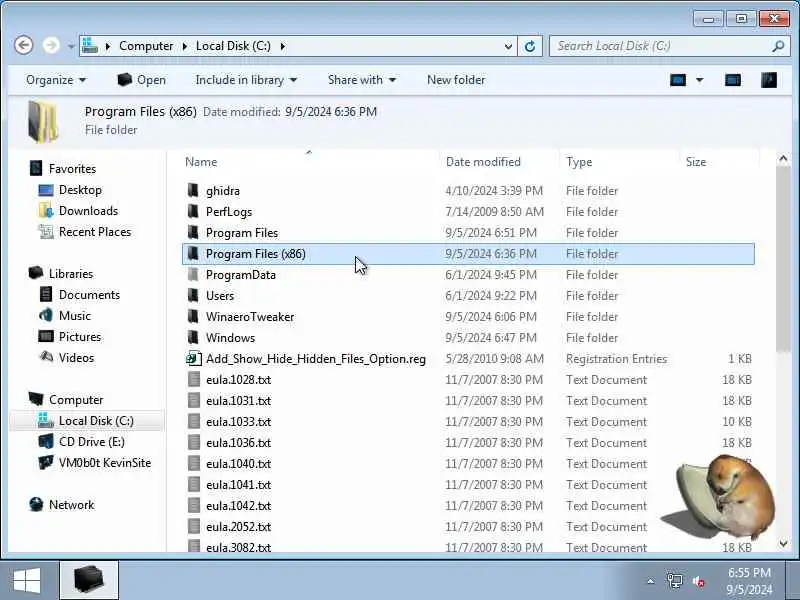800x600 pixels.
Task: Select eula.1036.txt file name
Action: tap(238, 443)
